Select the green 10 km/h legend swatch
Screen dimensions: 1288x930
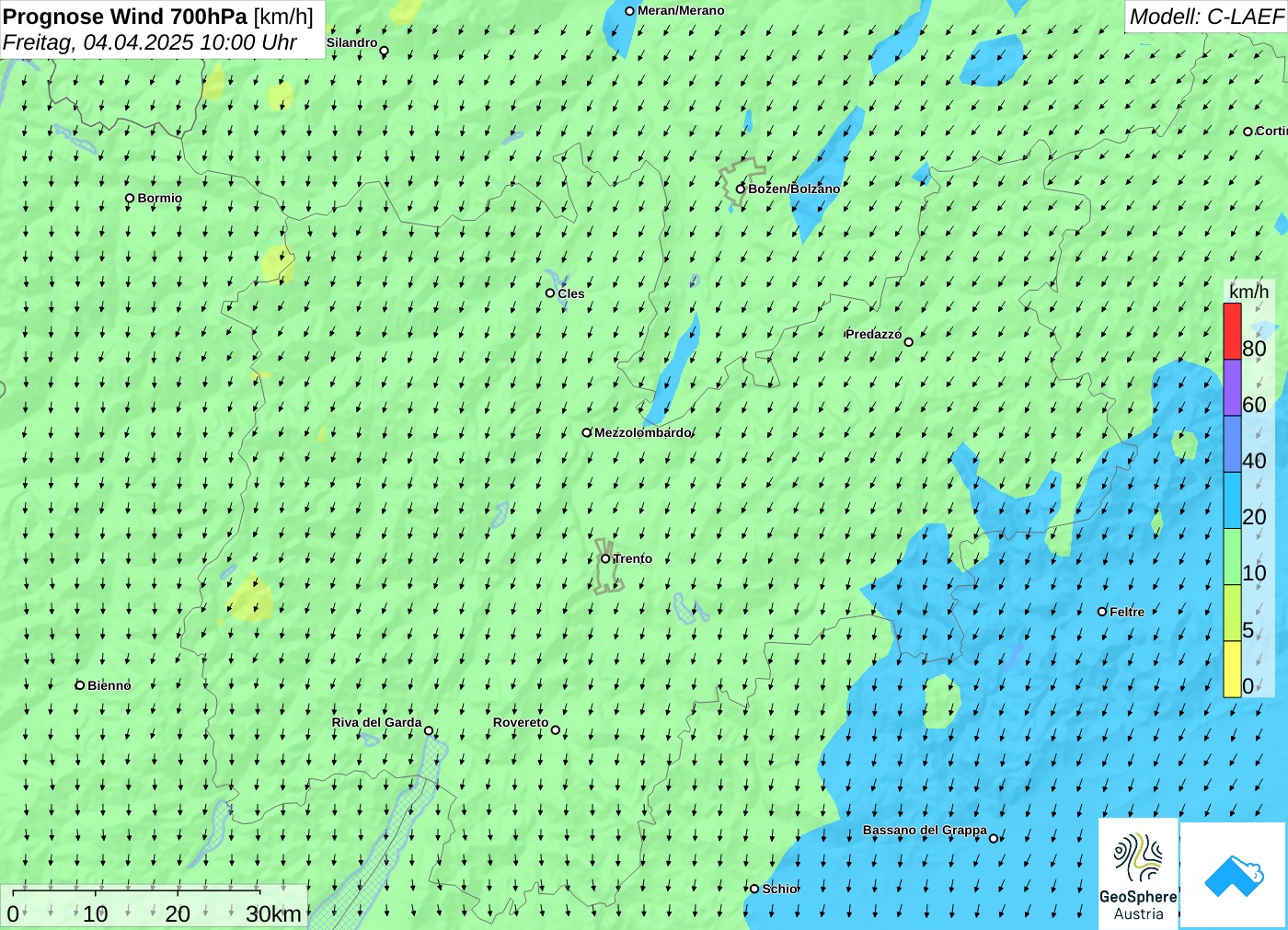[x=1232, y=556]
